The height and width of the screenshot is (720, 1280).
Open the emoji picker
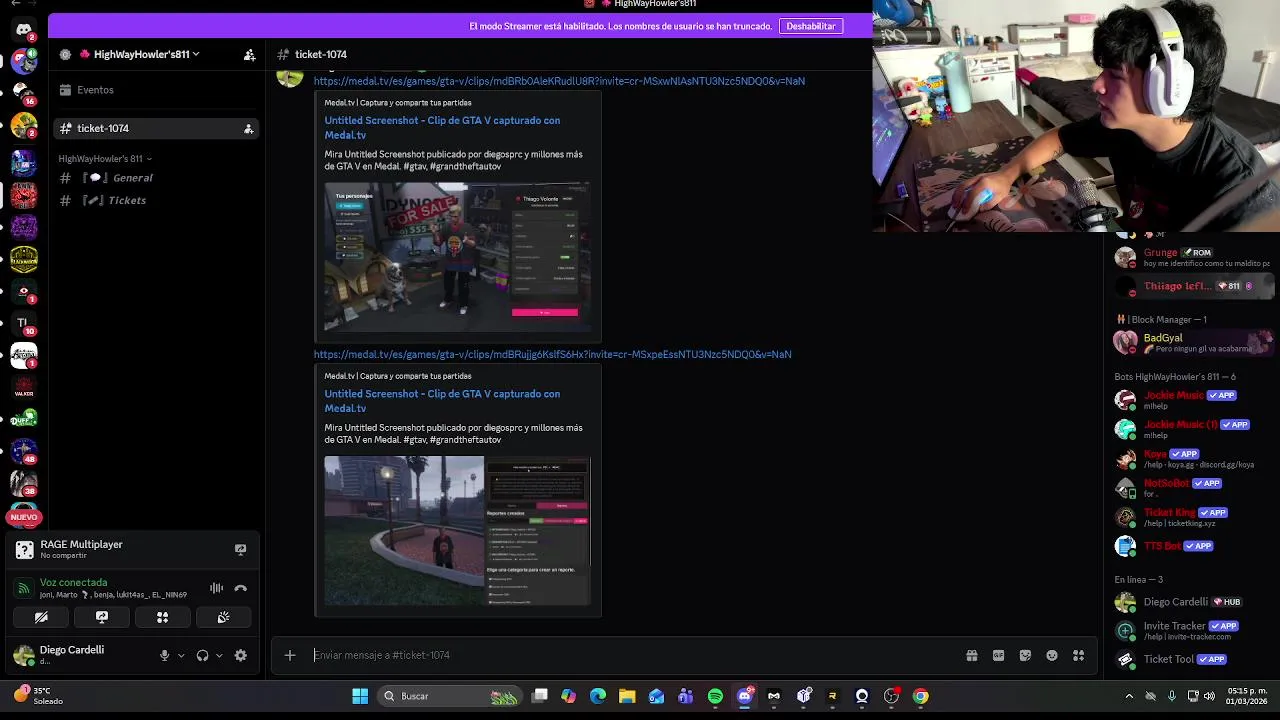click(1052, 656)
